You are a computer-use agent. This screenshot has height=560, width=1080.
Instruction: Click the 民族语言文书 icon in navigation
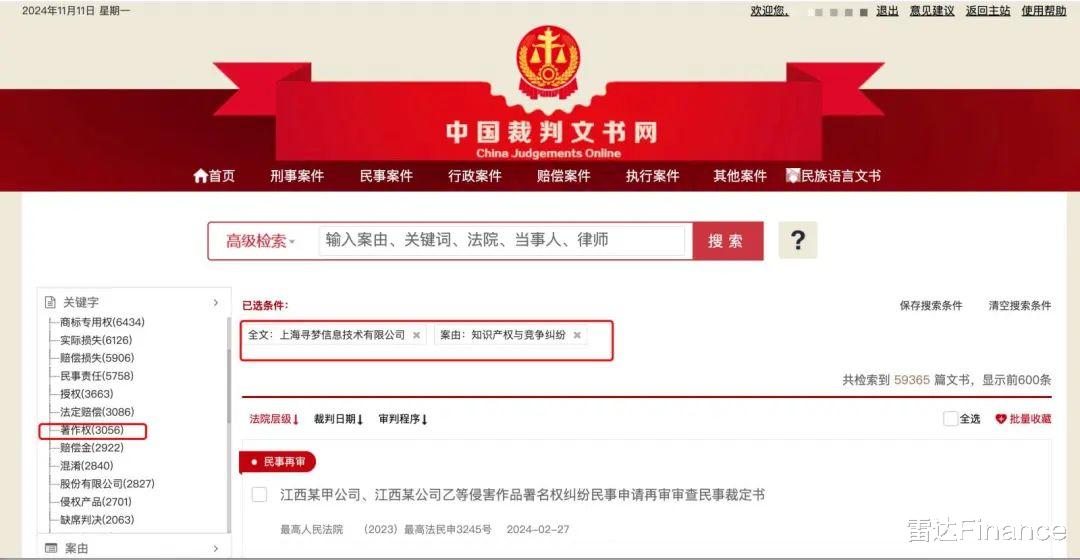pos(793,176)
